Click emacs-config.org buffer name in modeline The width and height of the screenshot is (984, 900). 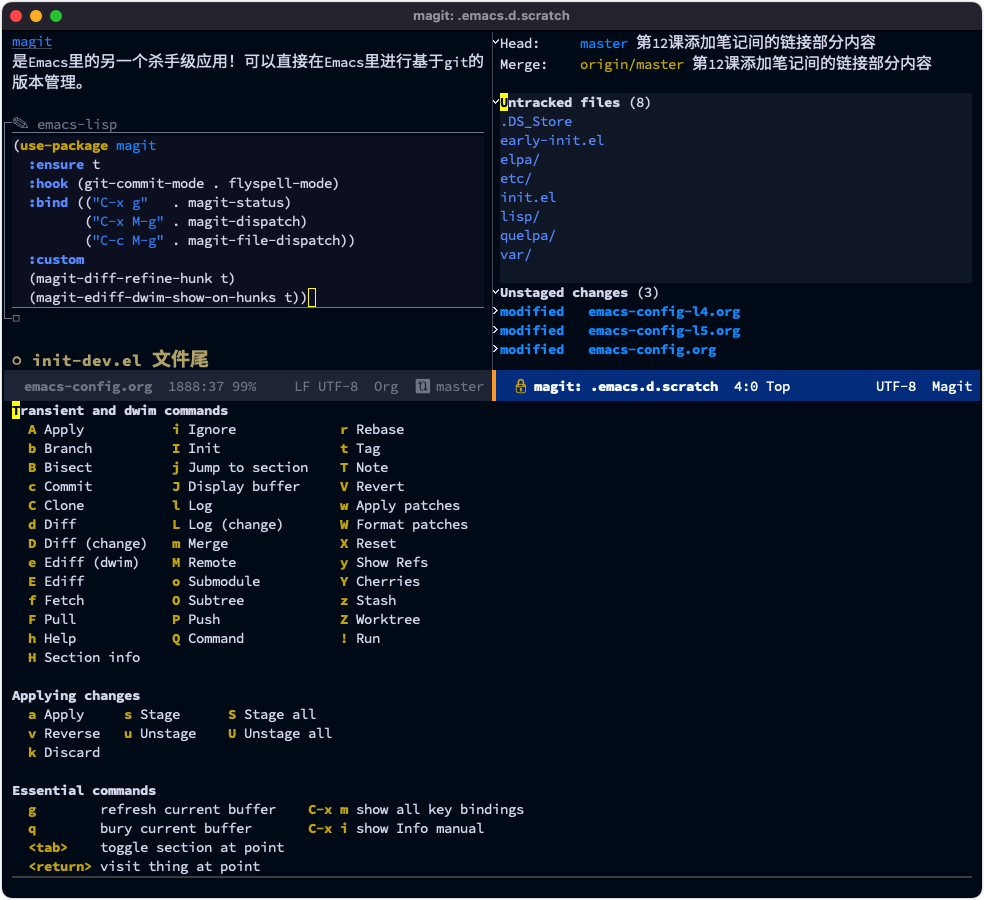click(88, 387)
